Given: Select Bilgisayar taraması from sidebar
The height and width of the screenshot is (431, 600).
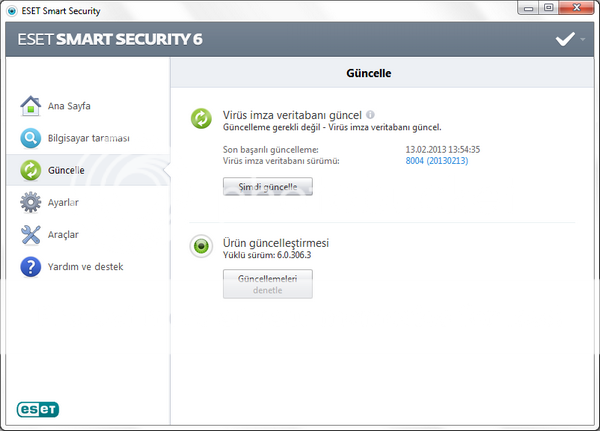Looking at the screenshot, I should (x=89, y=138).
